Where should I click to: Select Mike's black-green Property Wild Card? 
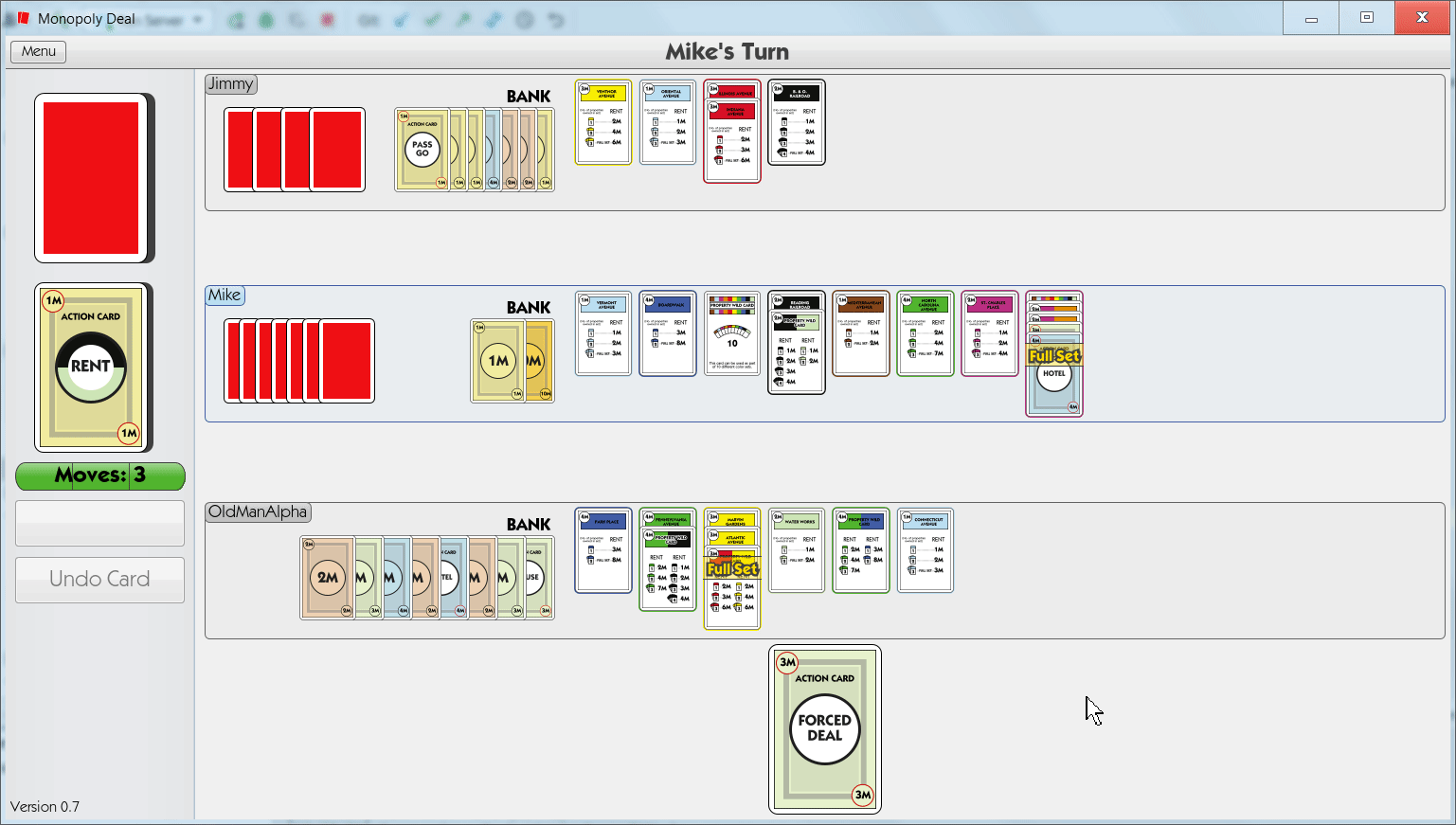pos(797,352)
